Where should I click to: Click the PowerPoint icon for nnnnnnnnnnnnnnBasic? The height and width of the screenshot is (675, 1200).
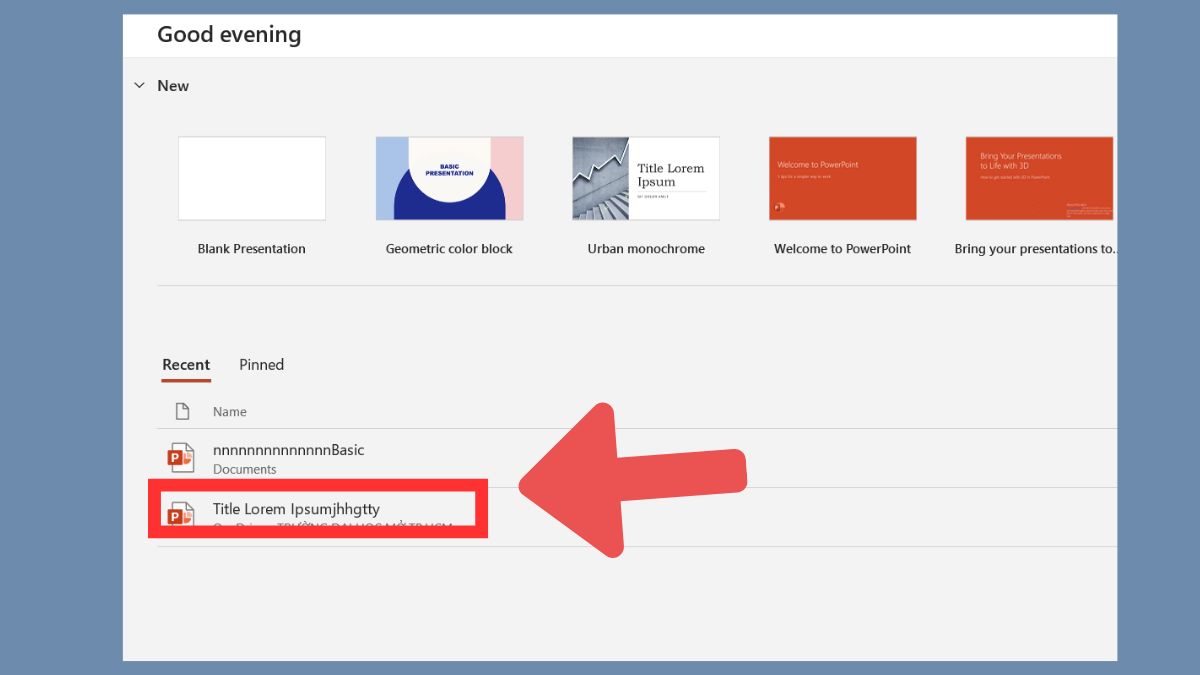tap(181, 458)
